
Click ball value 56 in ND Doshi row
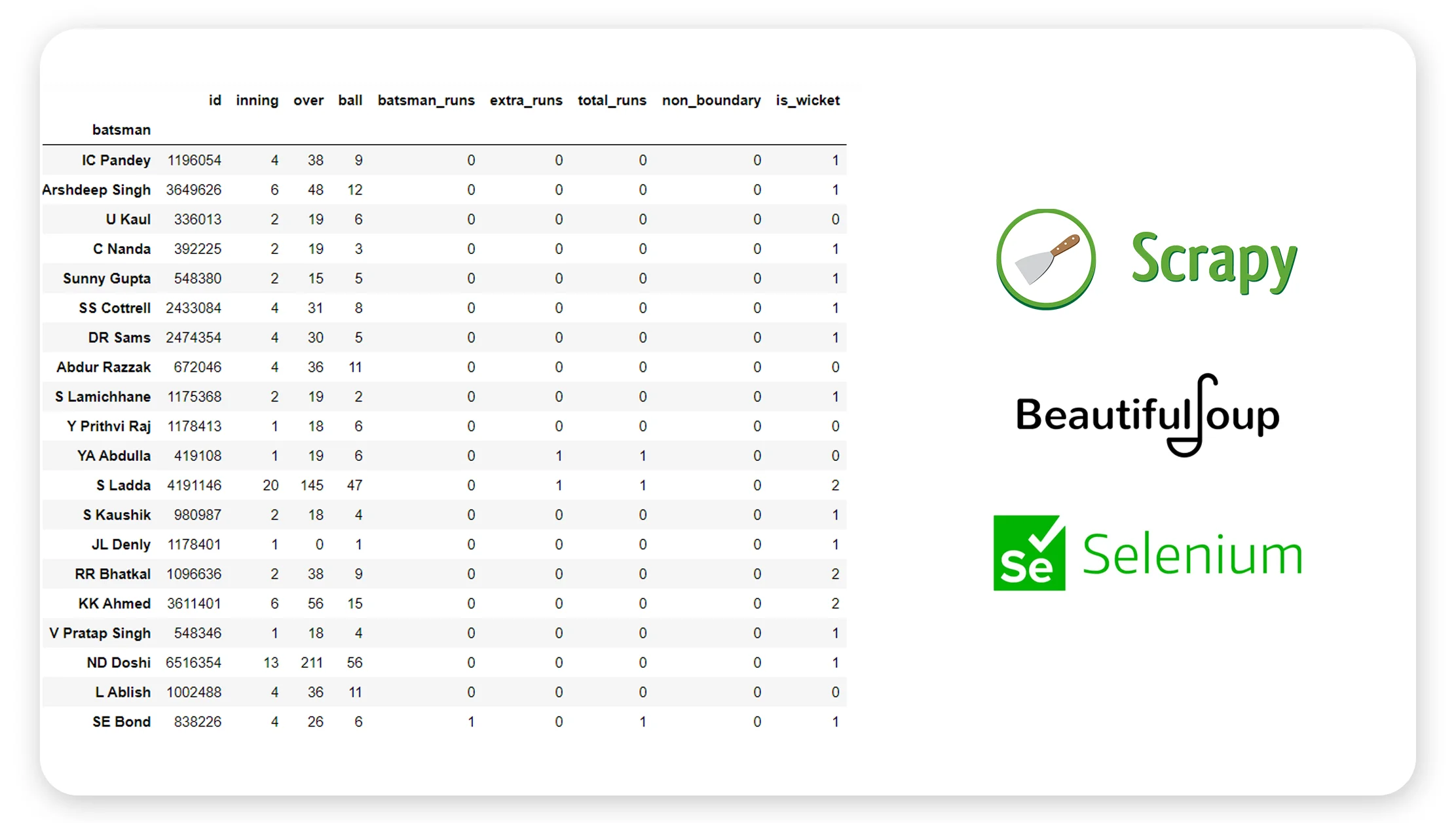pos(355,663)
